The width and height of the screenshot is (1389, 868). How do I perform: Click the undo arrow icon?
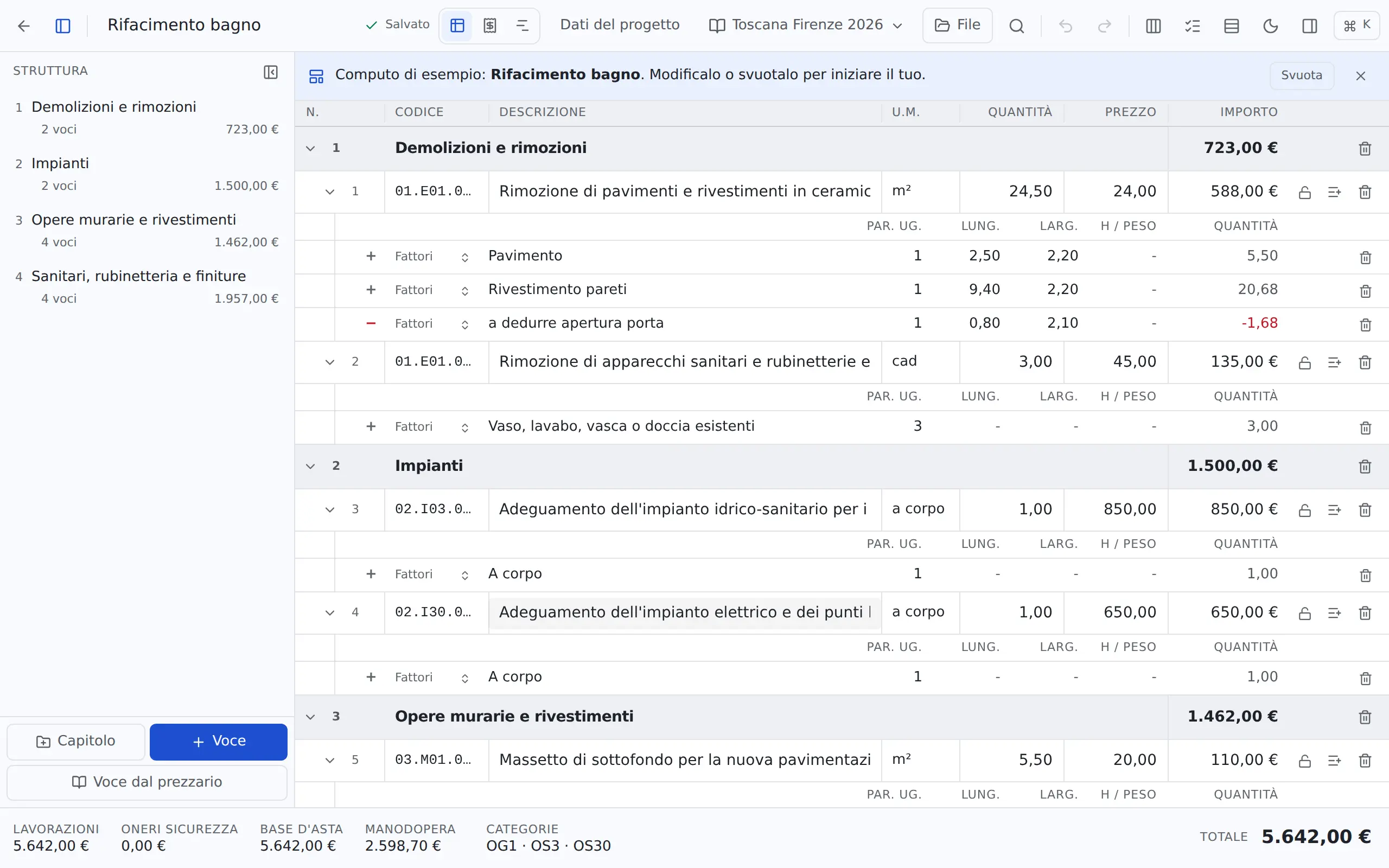pos(1065,26)
